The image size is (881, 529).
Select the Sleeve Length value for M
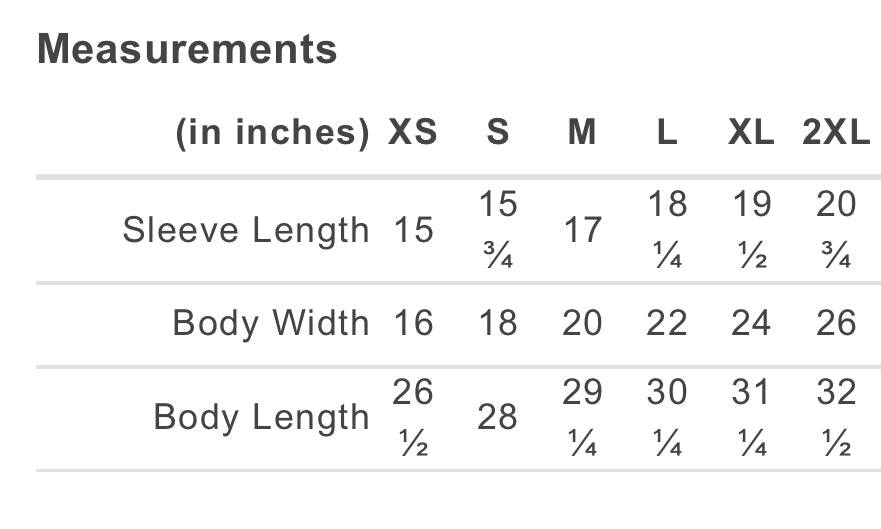point(582,231)
